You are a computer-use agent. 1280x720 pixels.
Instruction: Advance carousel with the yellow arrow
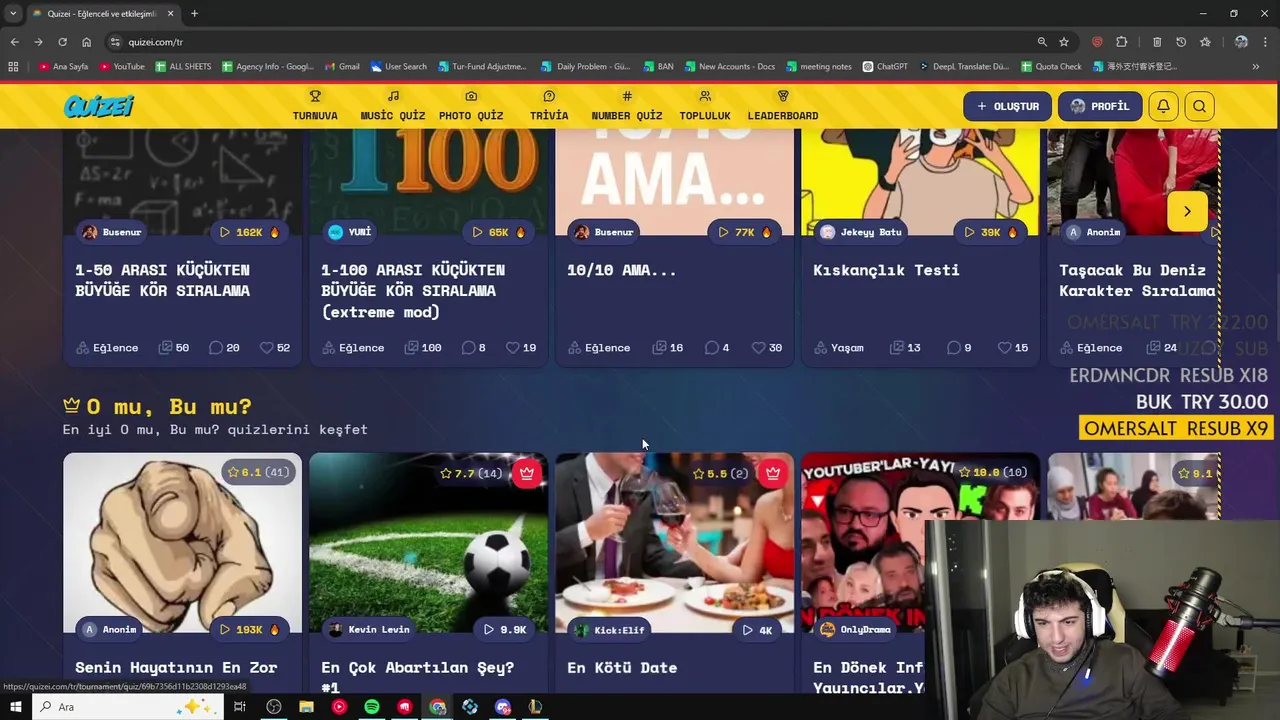(x=1187, y=211)
